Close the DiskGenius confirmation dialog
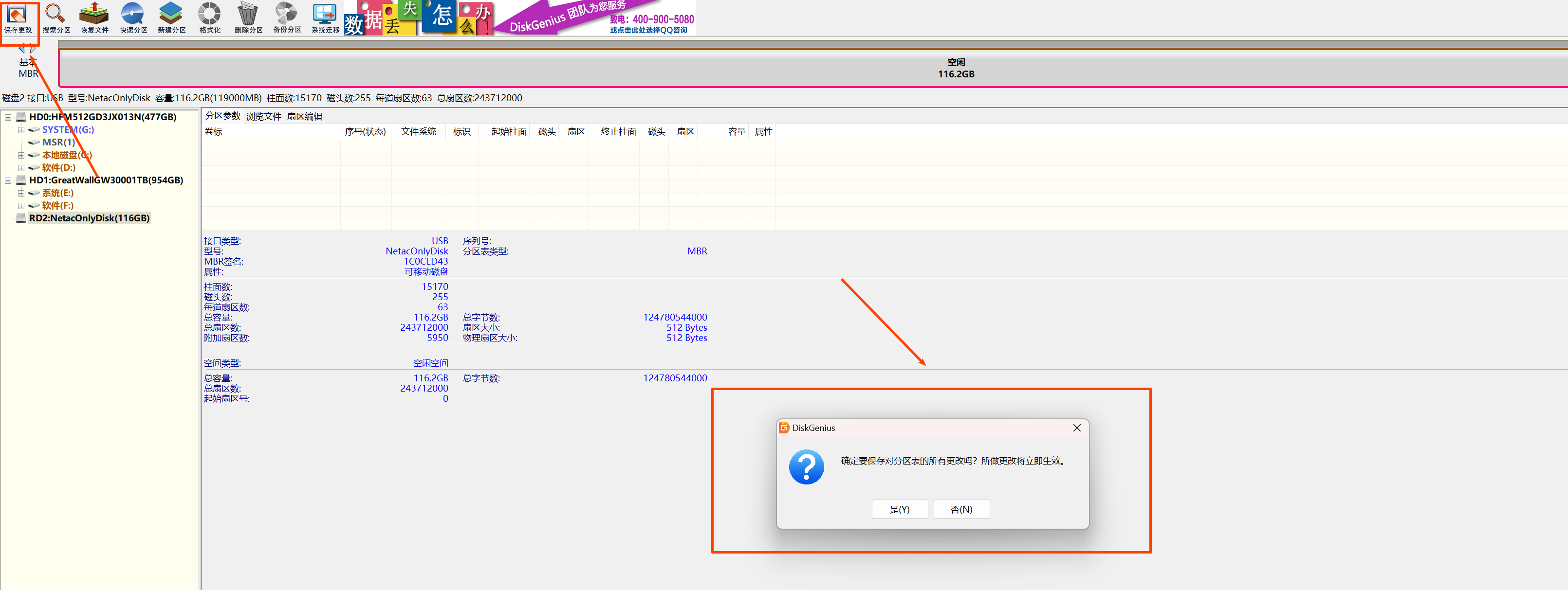The width and height of the screenshot is (1568, 590). 1076,428
